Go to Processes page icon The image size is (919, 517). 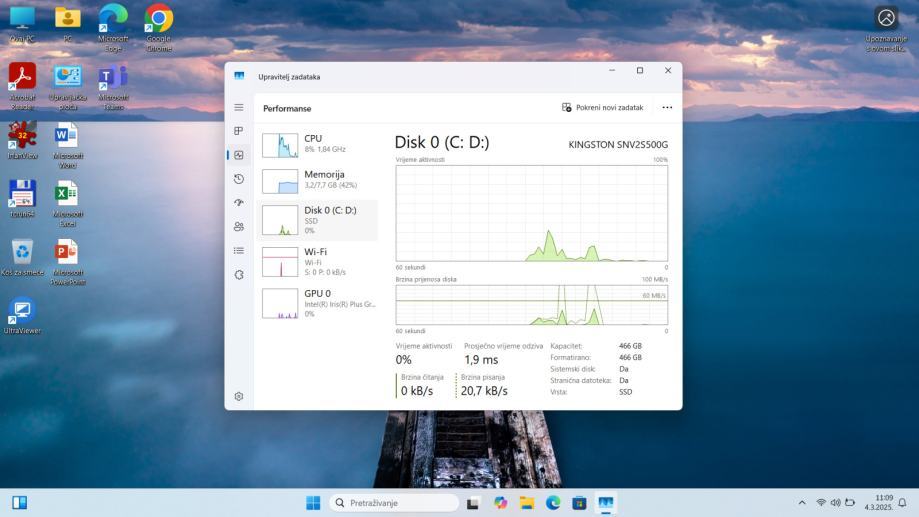pos(239,131)
